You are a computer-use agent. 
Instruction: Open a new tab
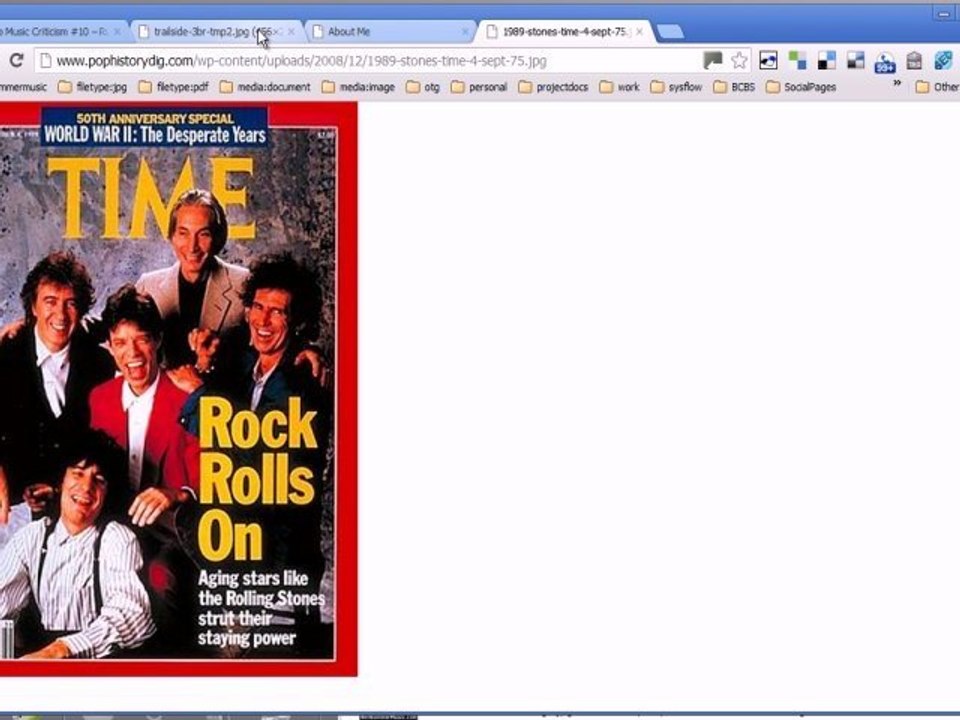click(670, 32)
